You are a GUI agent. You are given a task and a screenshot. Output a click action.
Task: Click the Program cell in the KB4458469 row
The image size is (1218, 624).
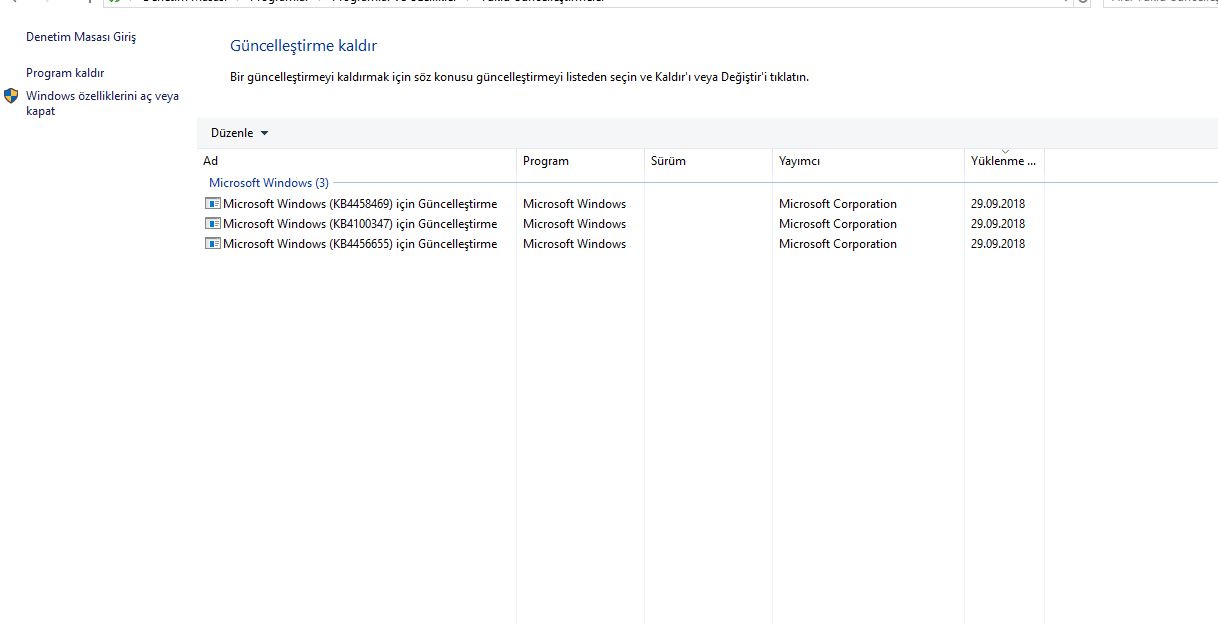574,203
